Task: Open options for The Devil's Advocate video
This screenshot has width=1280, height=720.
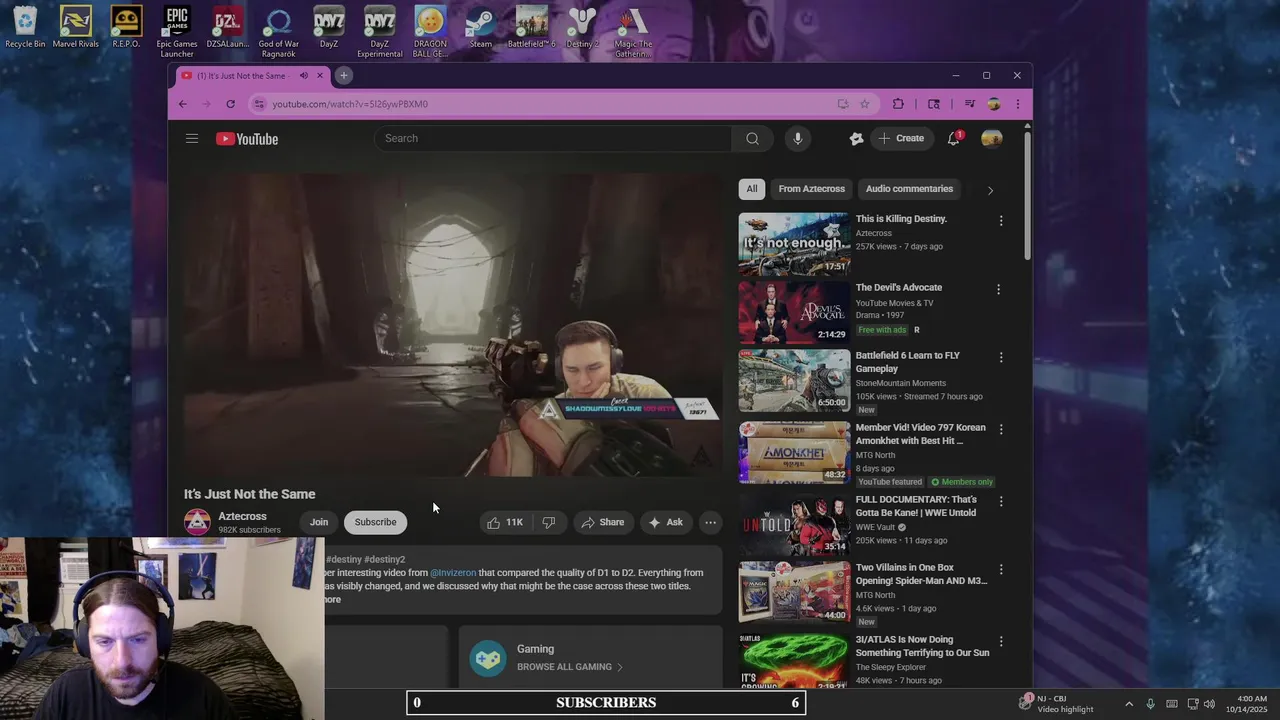Action: pos(998,290)
